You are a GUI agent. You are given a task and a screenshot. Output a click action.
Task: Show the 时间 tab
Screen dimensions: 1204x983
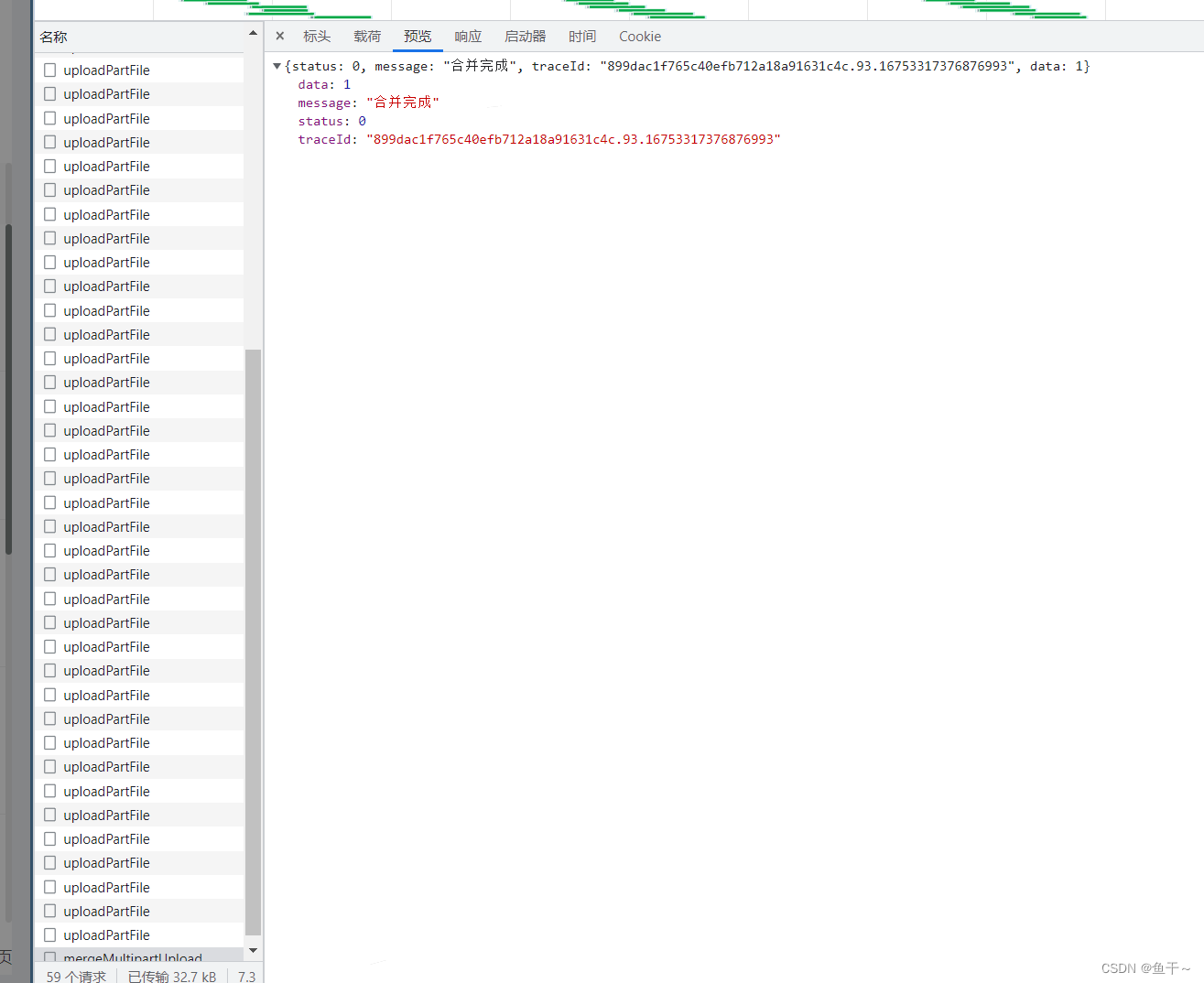582,37
